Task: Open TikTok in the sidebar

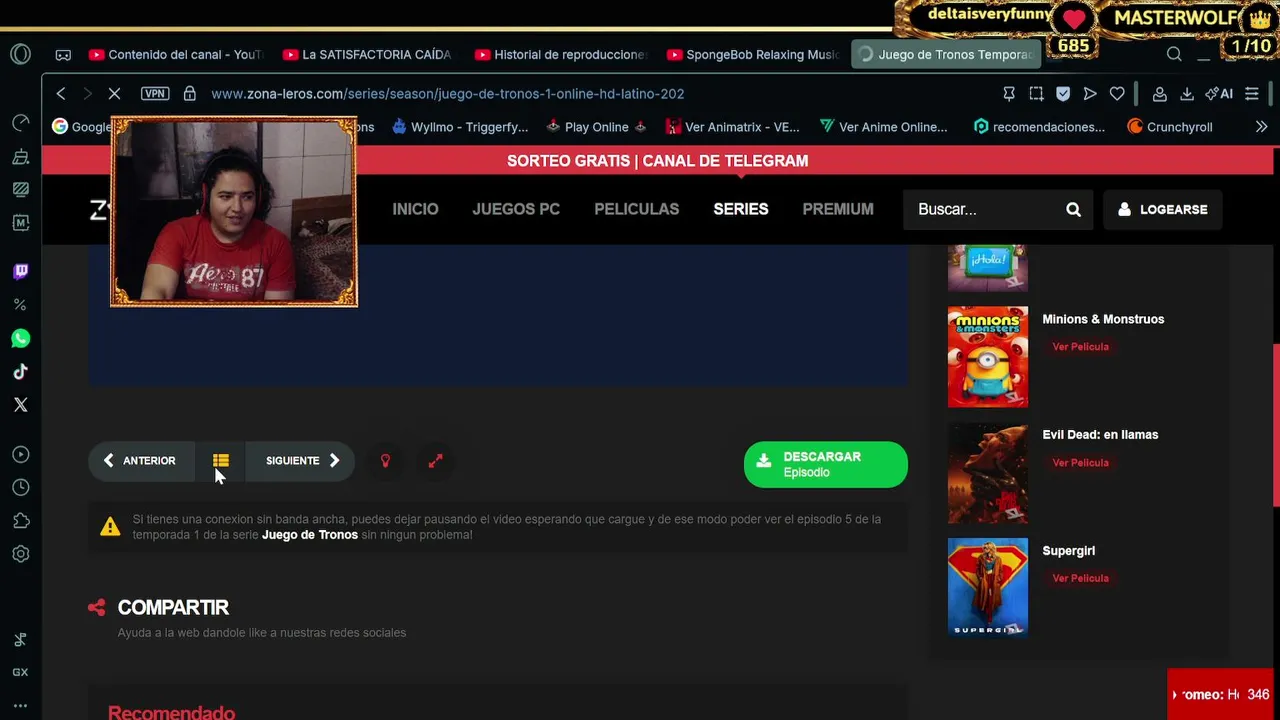Action: pos(21,372)
